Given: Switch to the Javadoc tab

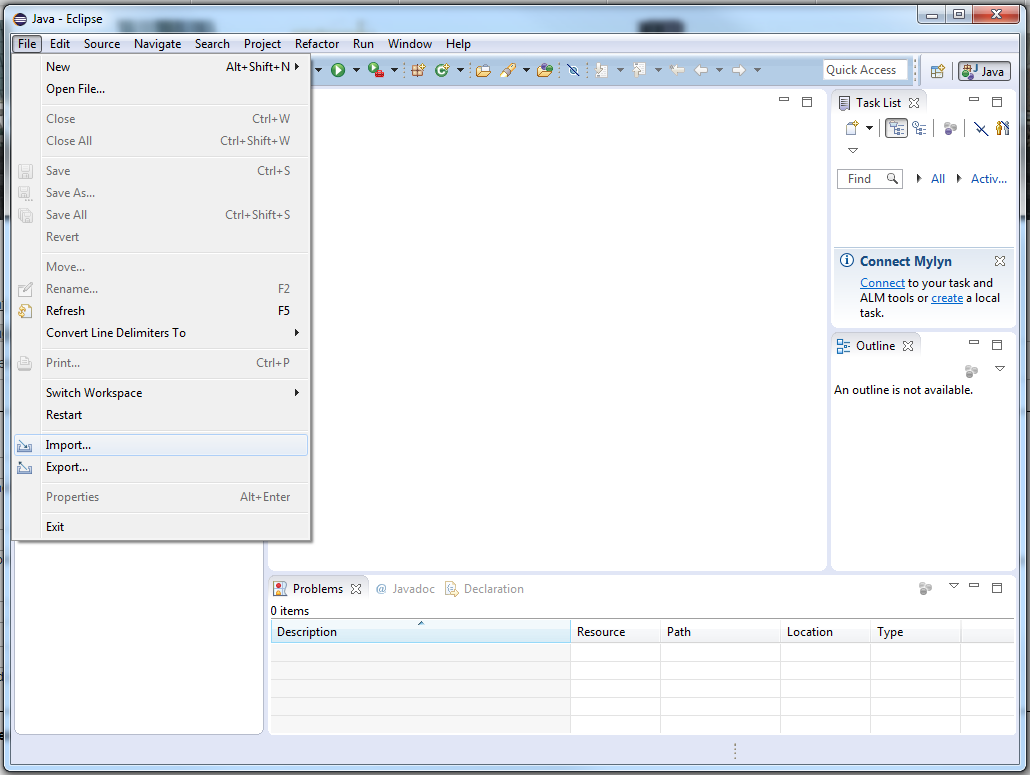Looking at the screenshot, I should pyautogui.click(x=406, y=589).
